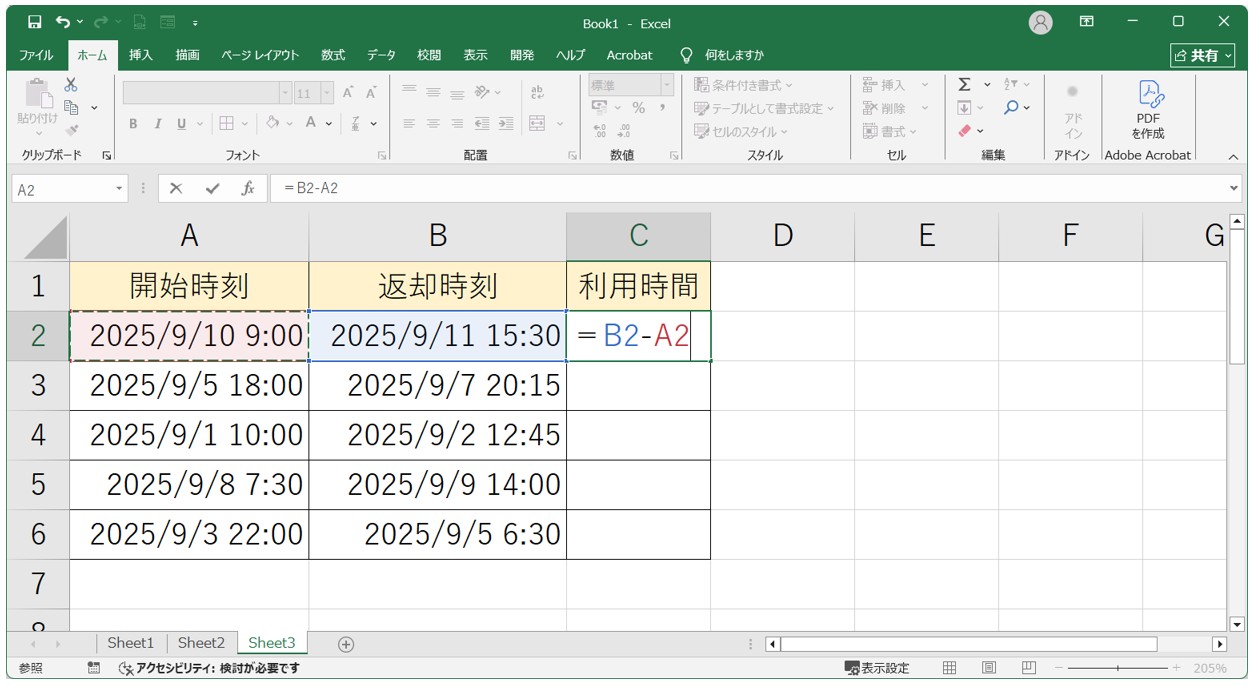Switch to Sheet2 tab
This screenshot has height=686, width=1254.
tap(201, 643)
